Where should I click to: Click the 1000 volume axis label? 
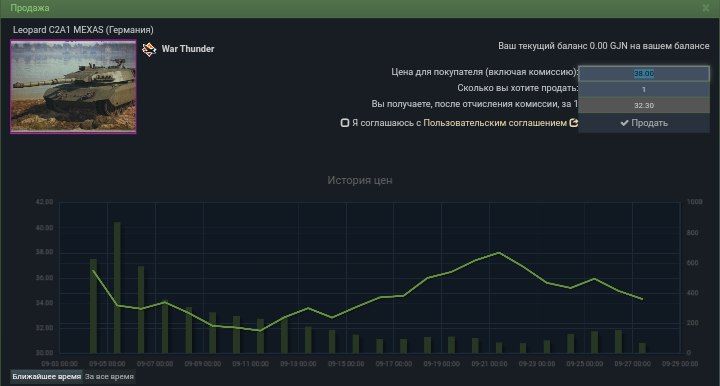point(694,202)
